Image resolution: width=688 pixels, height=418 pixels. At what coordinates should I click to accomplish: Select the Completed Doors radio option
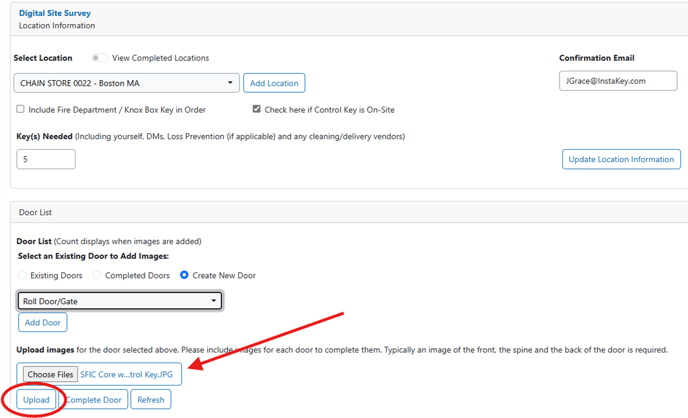pyautogui.click(x=97, y=274)
